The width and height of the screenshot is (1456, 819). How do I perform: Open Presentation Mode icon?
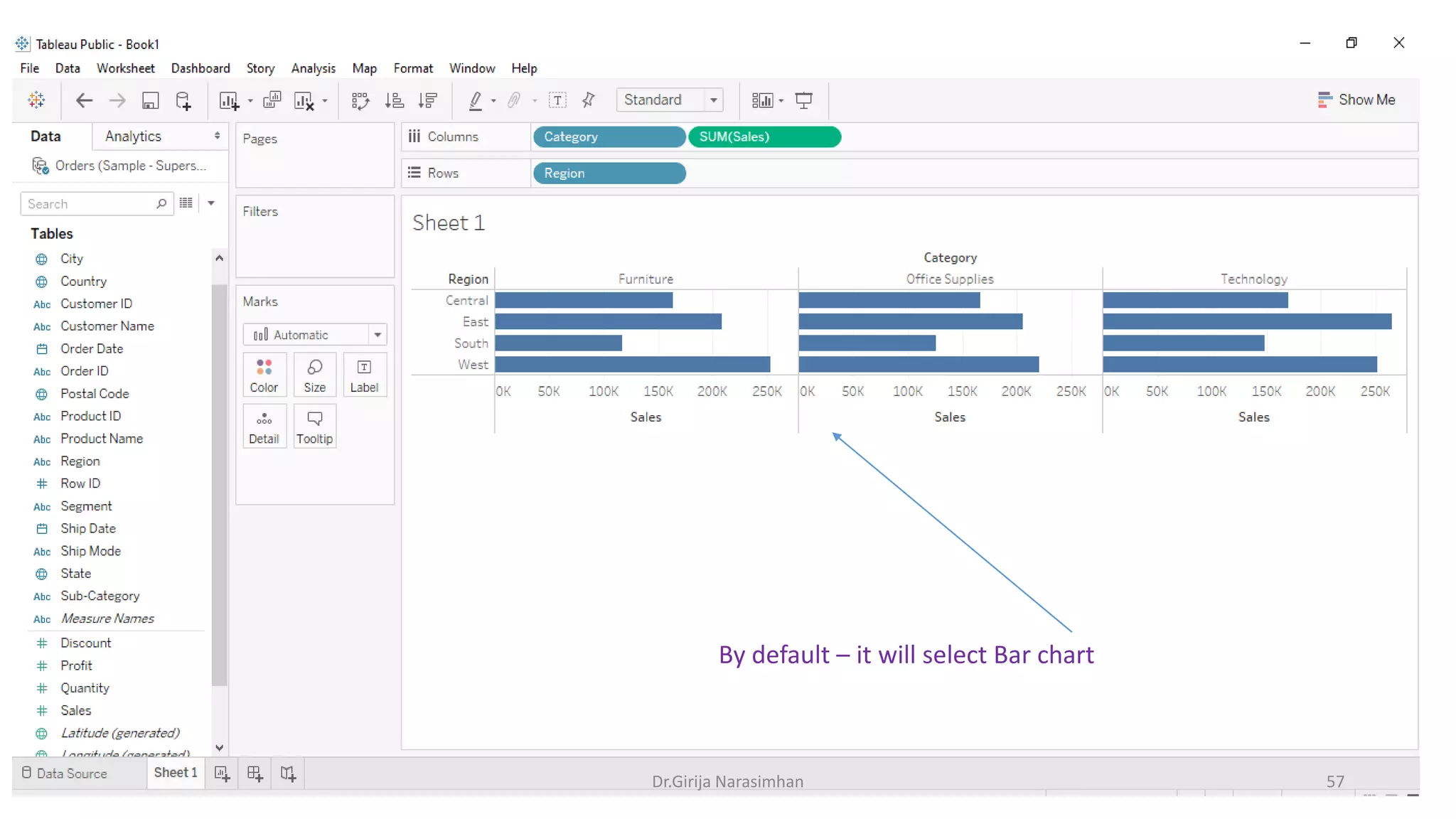click(803, 100)
